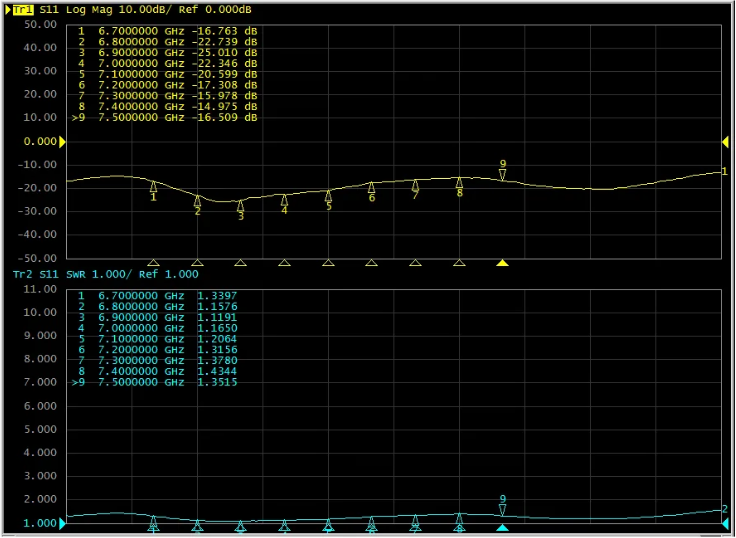Select active marker 9 on Log Mag trace
736x538 pixels.
click(x=503, y=175)
